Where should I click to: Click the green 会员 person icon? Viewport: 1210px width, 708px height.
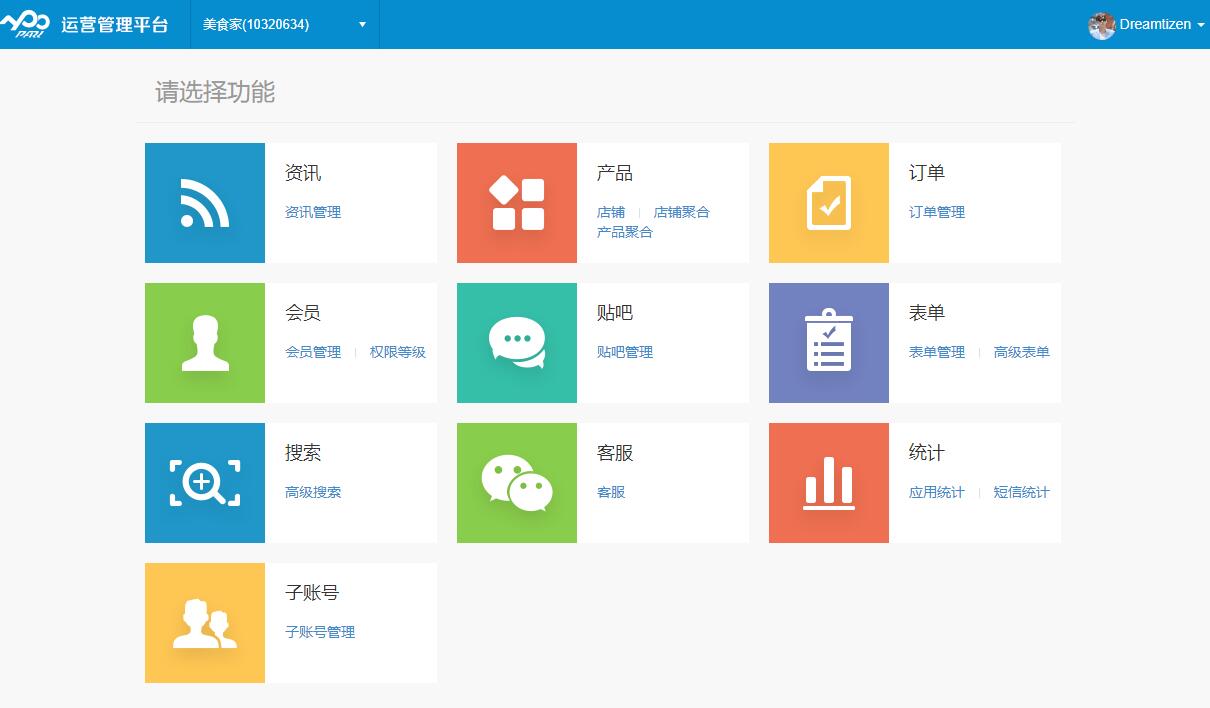pyautogui.click(x=205, y=343)
